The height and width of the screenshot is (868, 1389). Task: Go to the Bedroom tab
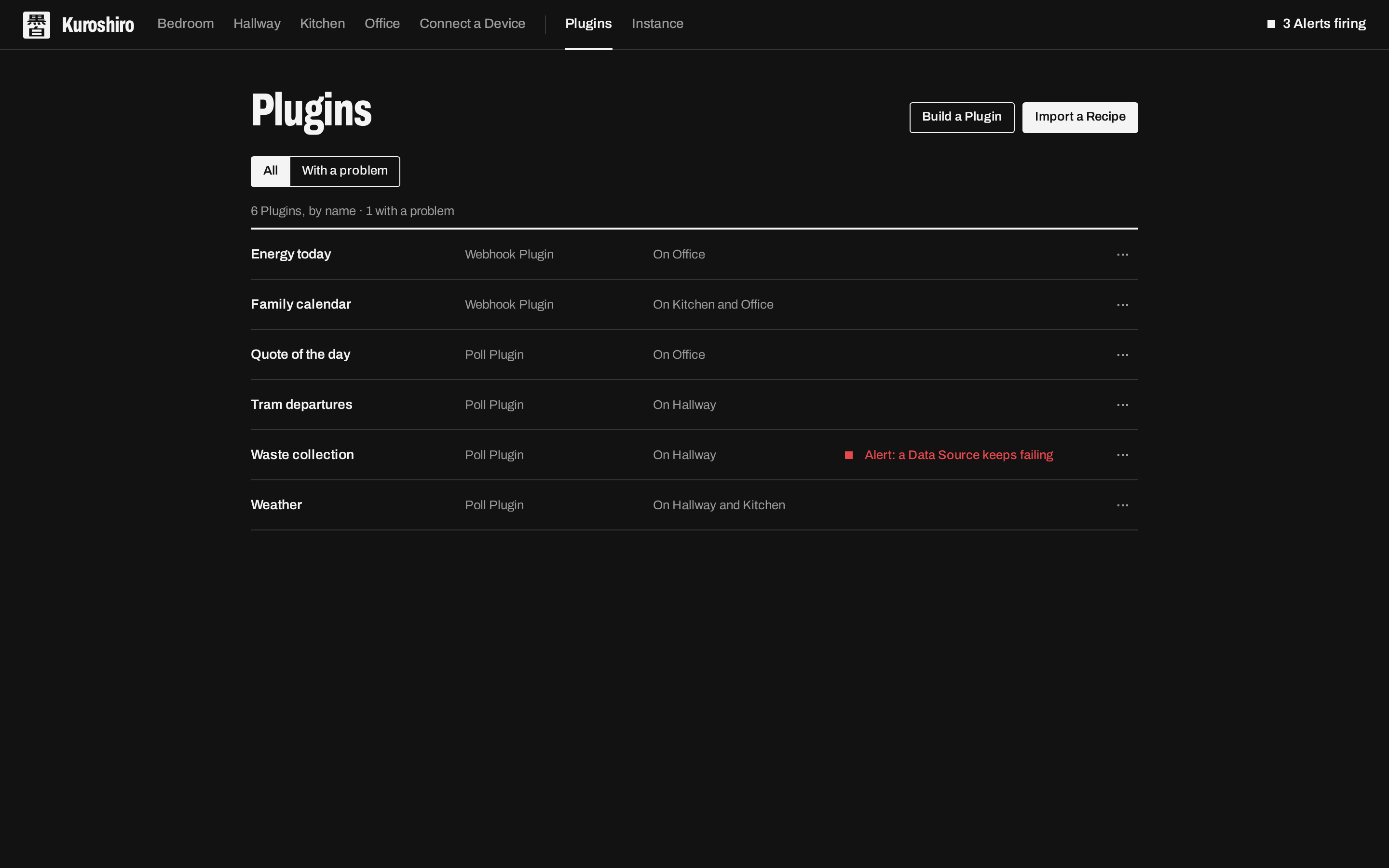[x=185, y=24]
